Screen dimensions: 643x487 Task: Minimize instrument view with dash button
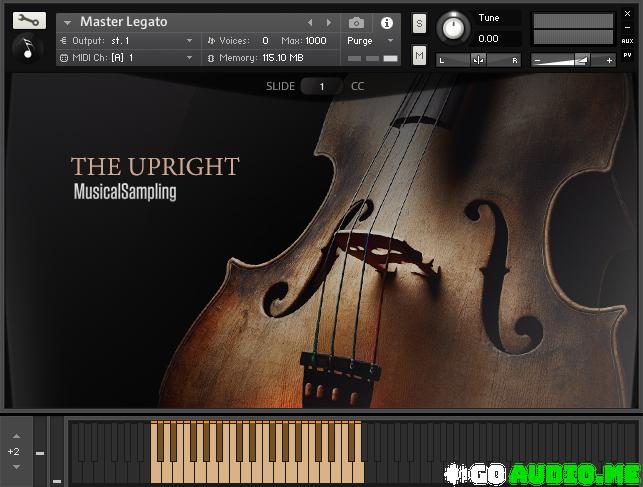tap(627, 27)
